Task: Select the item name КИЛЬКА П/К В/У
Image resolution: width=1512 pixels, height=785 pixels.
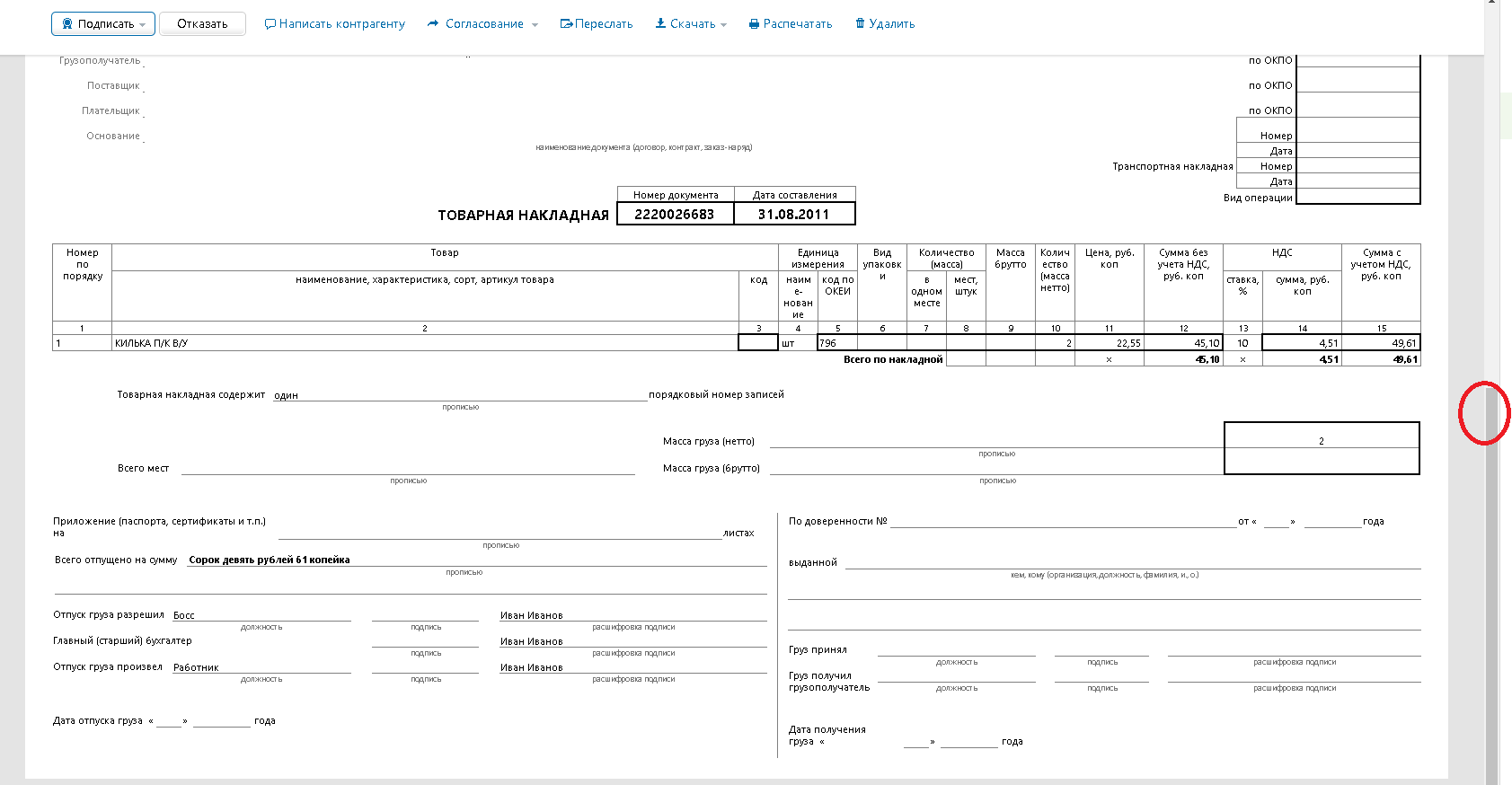Action: click(x=151, y=343)
